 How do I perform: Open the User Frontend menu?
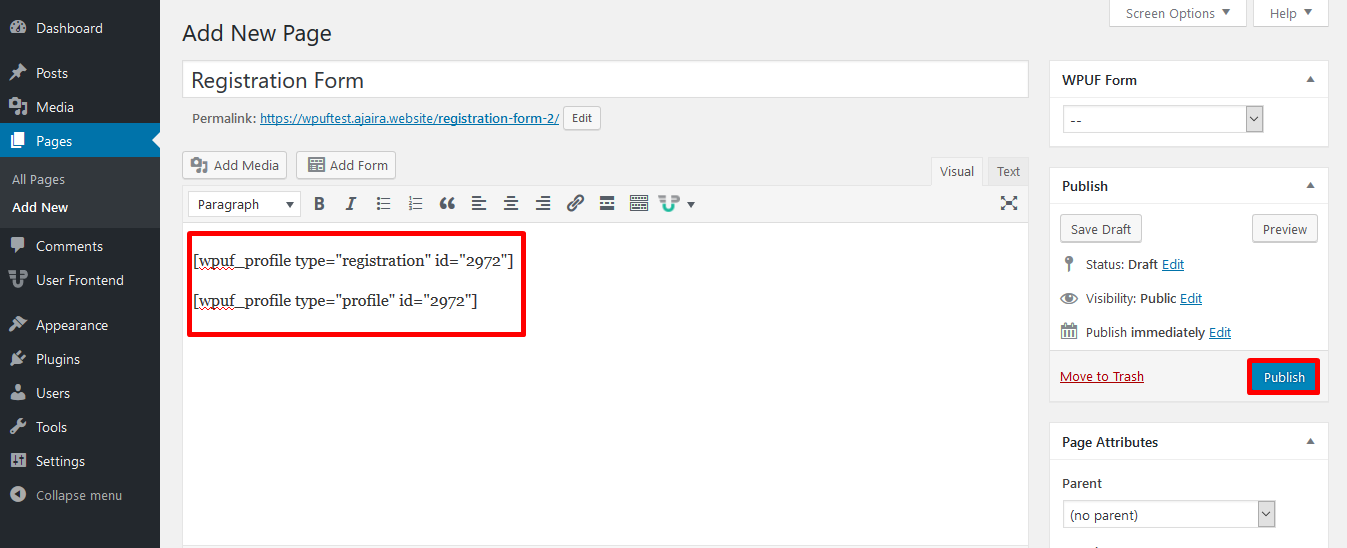click(80, 280)
